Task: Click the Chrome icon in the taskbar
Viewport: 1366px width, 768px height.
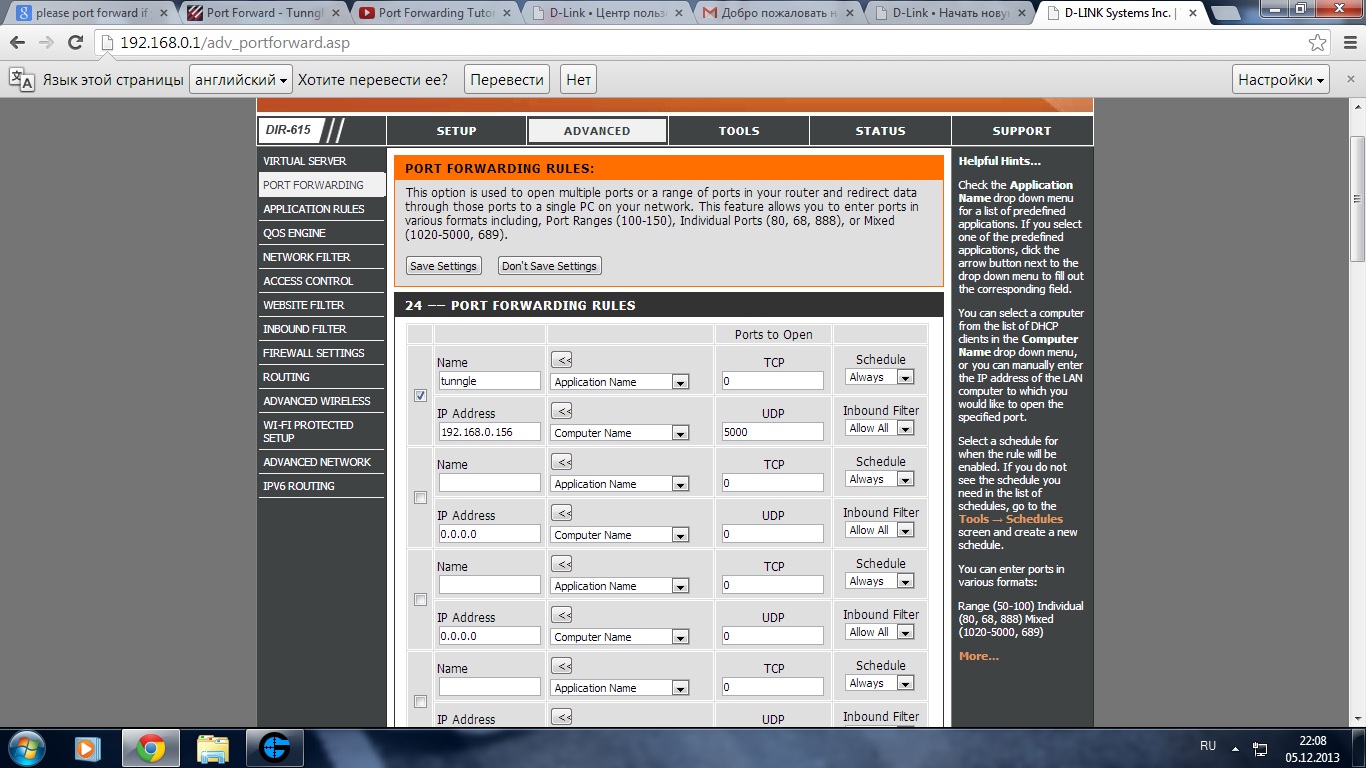Action: (151, 748)
